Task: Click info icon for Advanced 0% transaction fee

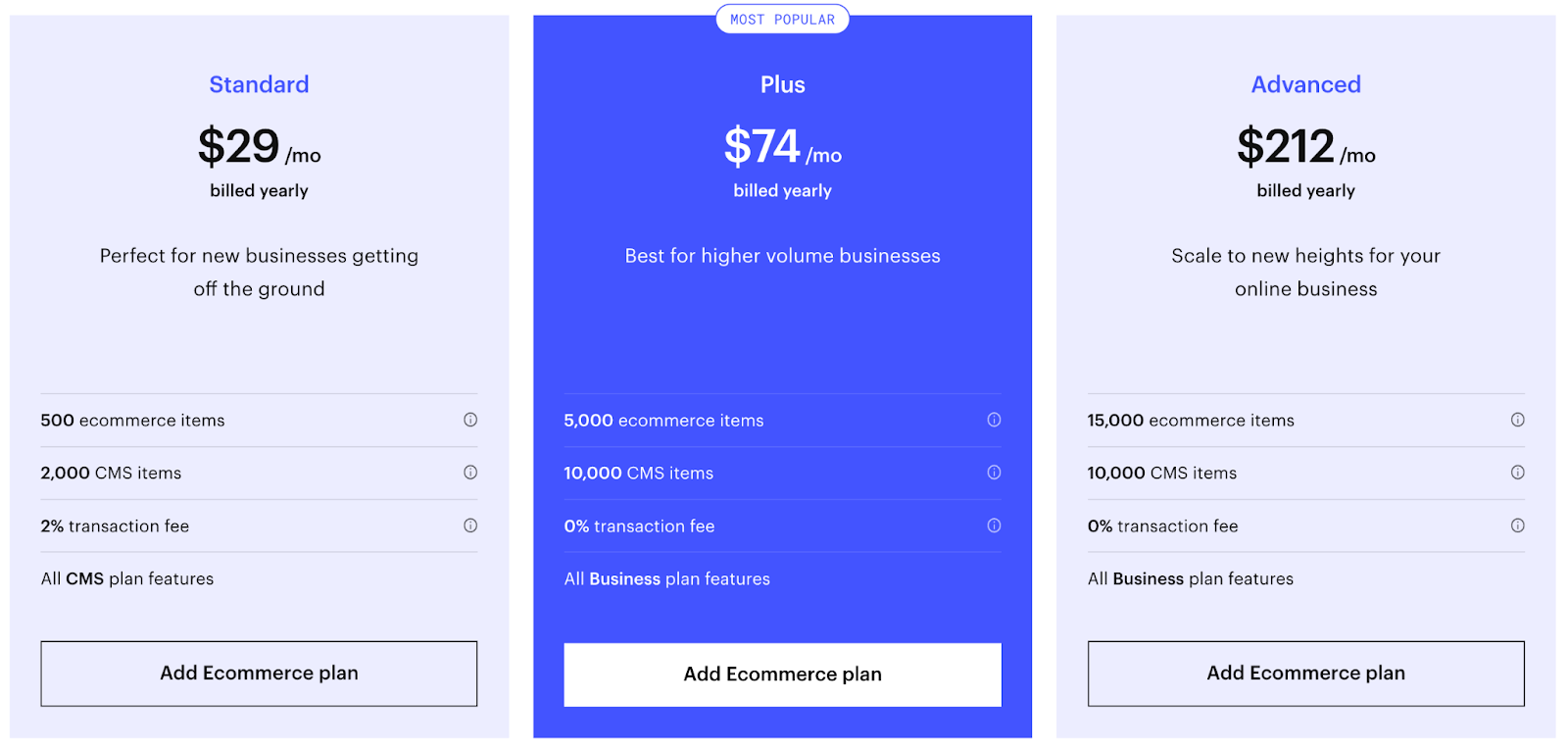Action: (x=1517, y=526)
